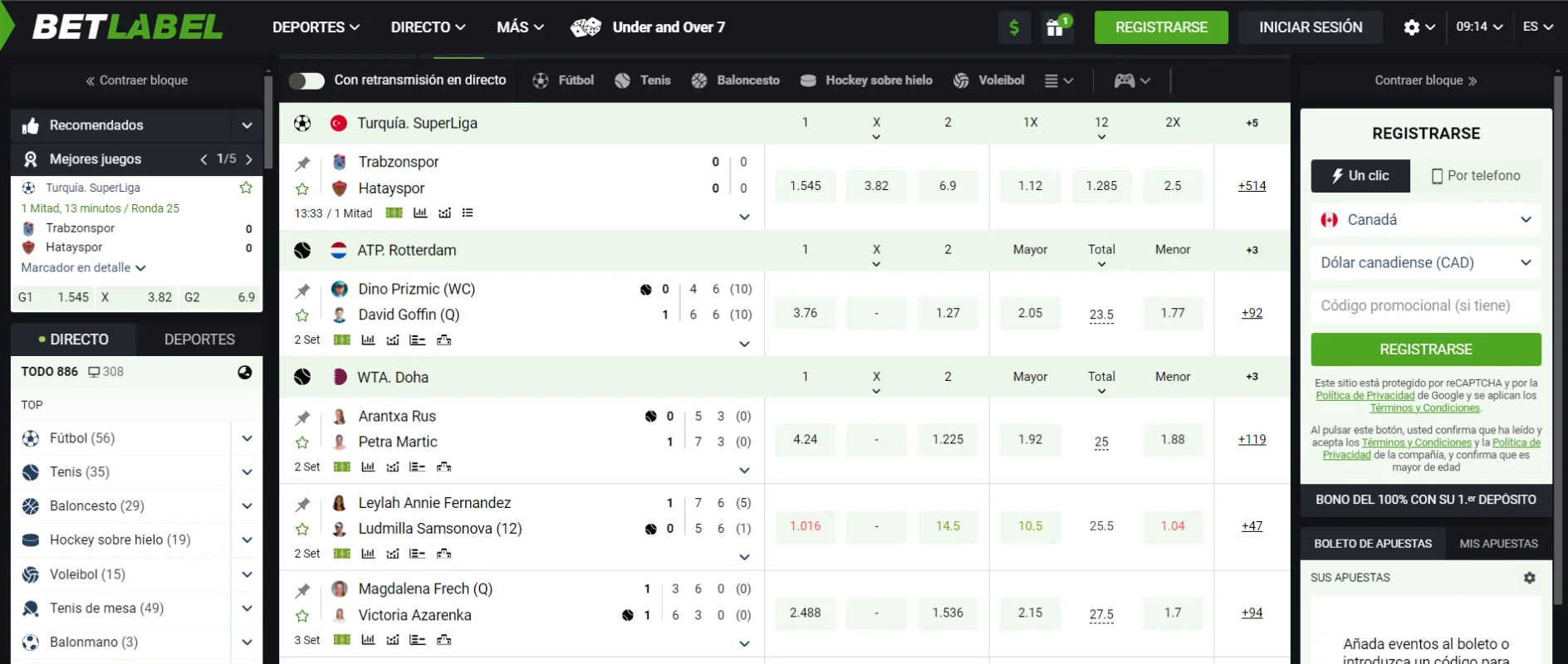Image resolution: width=1568 pixels, height=664 pixels.
Task: Bet on Trabzonspor odds 1.545
Action: [x=805, y=186]
